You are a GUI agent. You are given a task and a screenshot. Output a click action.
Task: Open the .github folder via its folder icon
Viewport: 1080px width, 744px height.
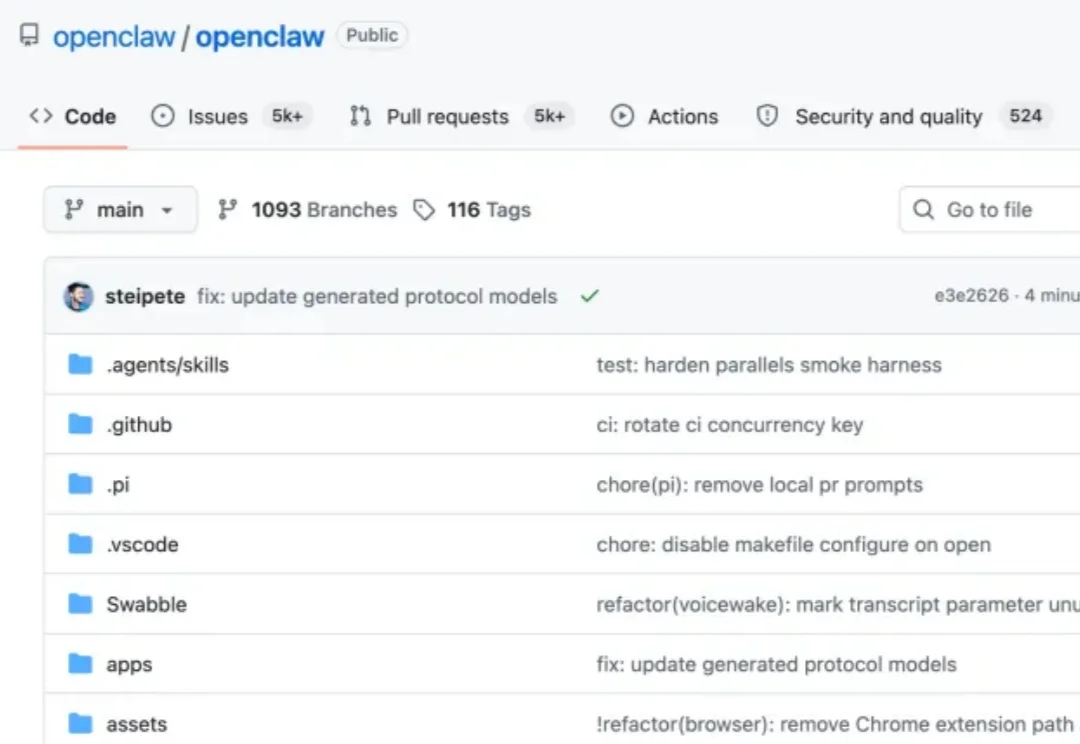(80, 424)
